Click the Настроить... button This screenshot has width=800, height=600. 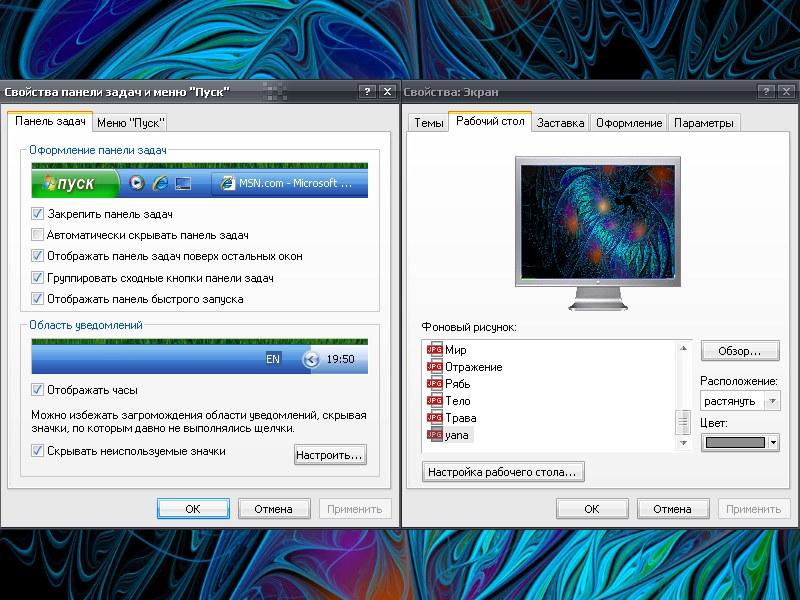pos(330,455)
